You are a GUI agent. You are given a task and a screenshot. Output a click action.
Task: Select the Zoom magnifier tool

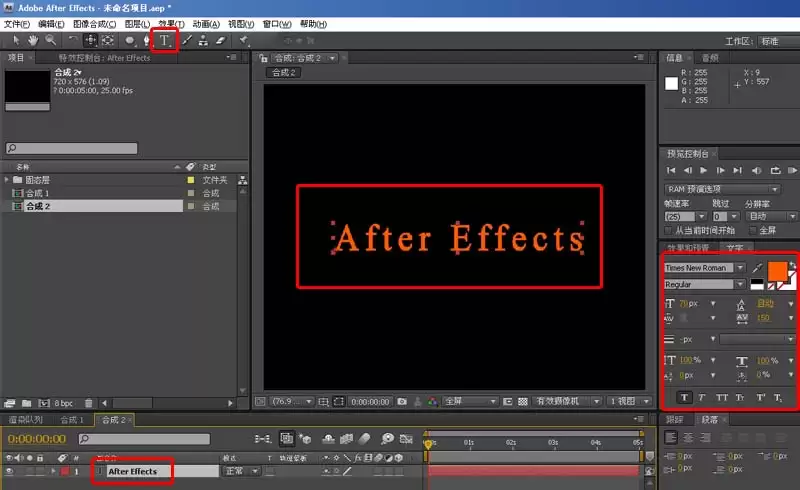pyautogui.click(x=51, y=40)
